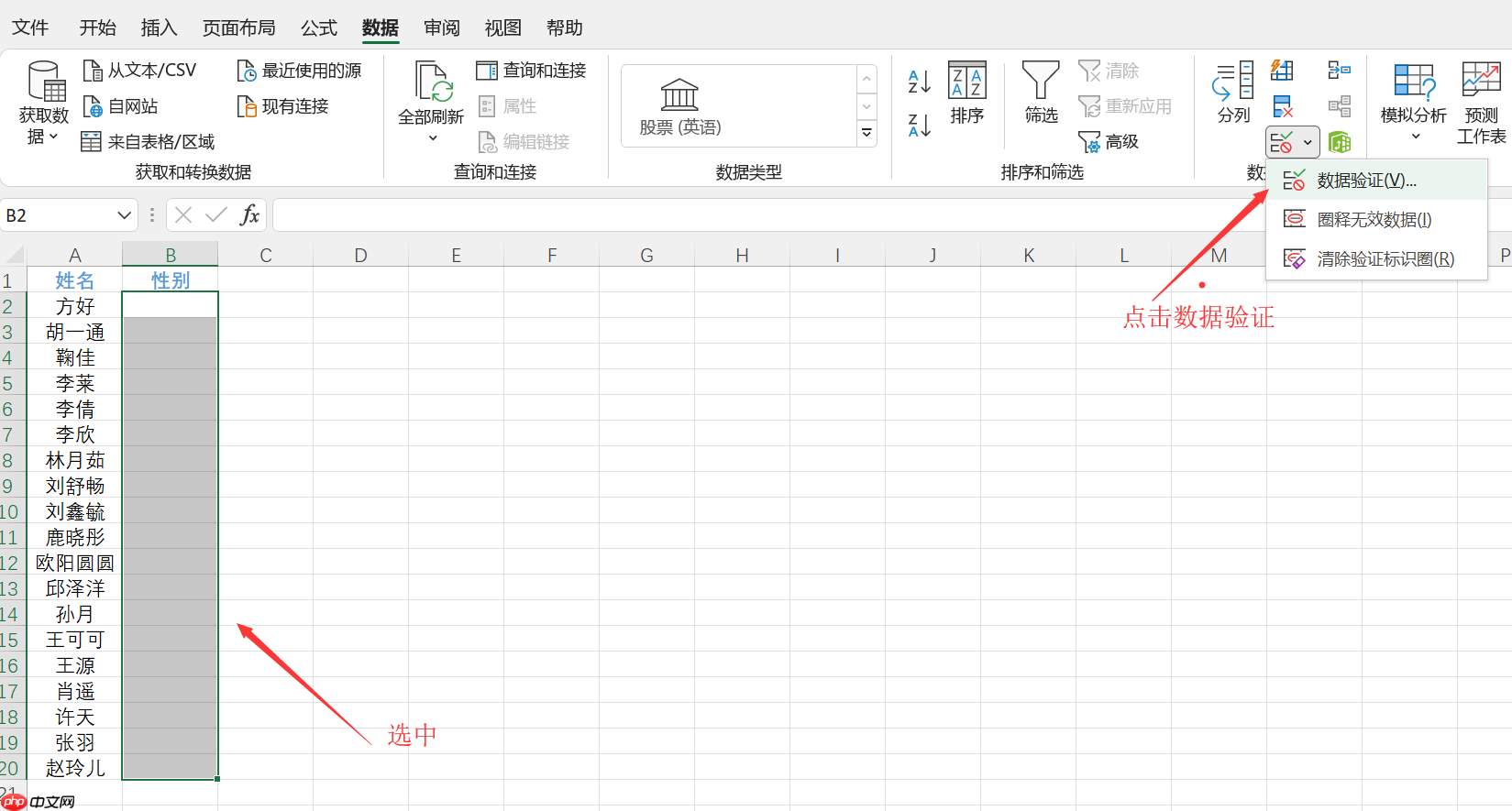The height and width of the screenshot is (811, 1512).
Task: Expand the 获取数据 dropdown arrow
Action: 53,137
